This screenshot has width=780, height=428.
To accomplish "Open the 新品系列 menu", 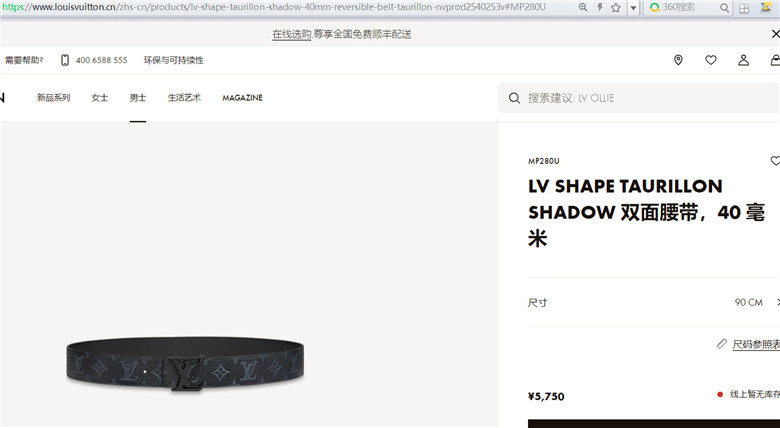I will coord(53,98).
